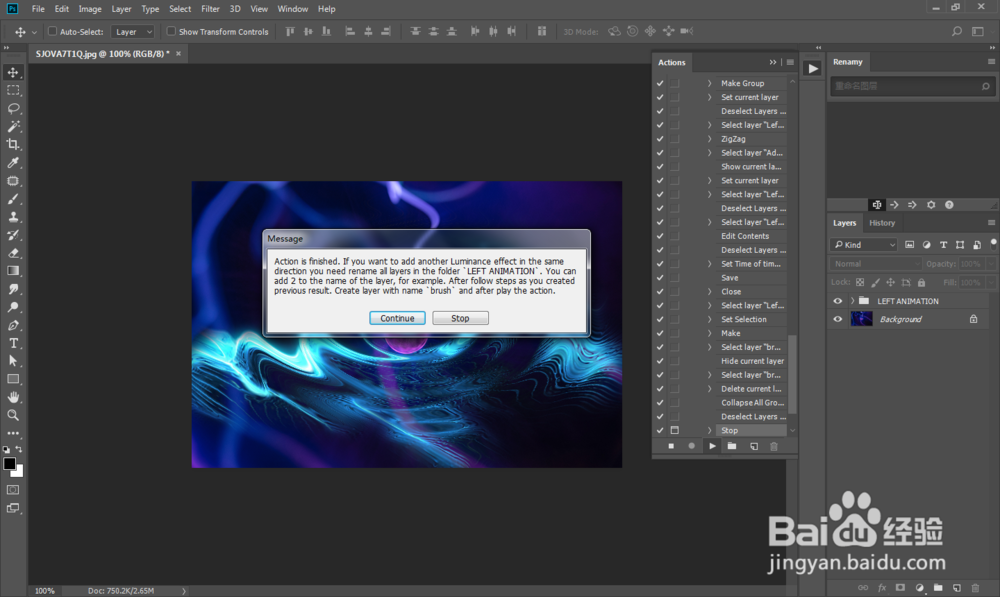Toggle dialog box for Stop action step

pos(675,431)
